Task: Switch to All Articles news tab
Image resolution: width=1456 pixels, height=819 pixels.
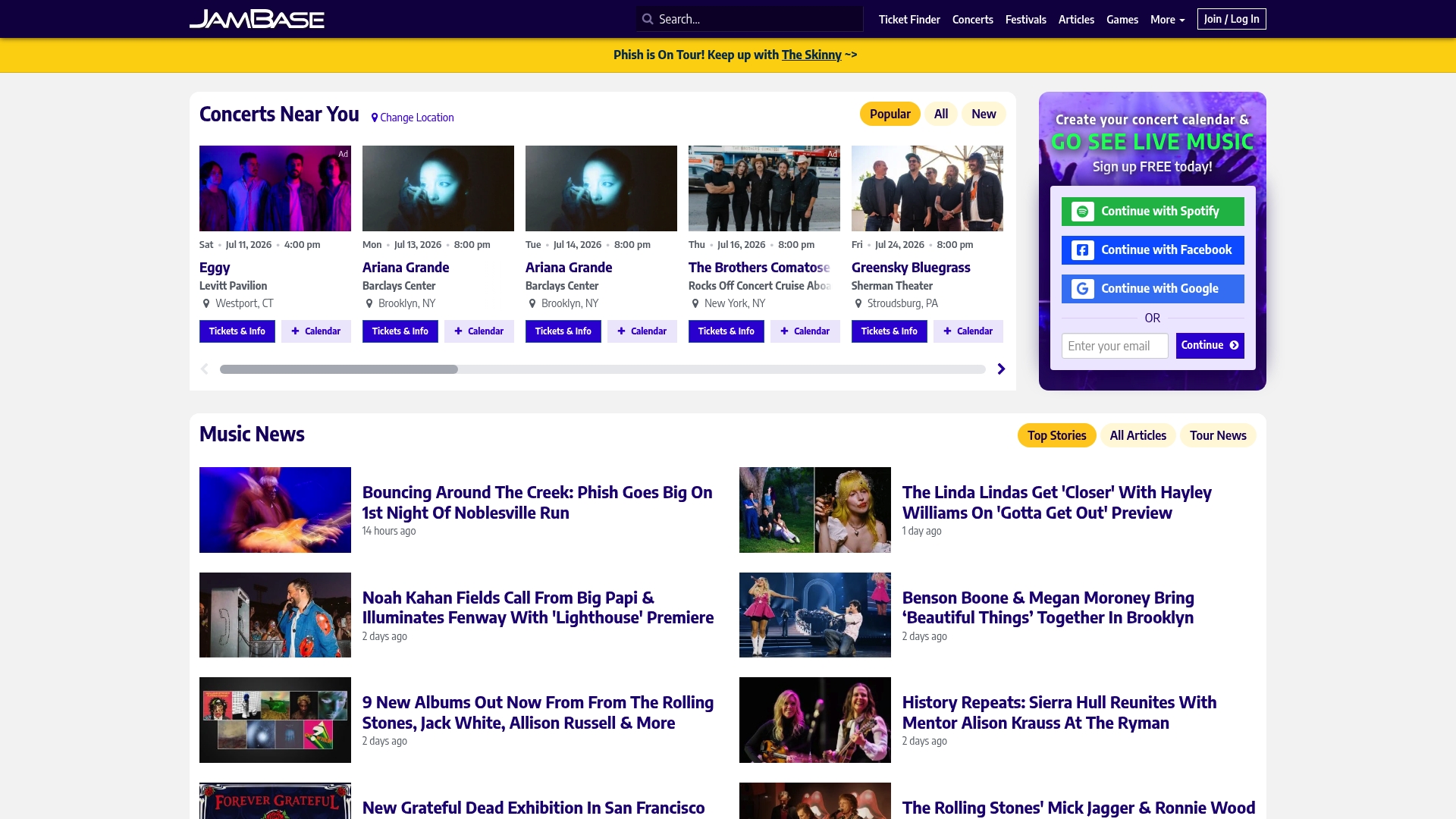Action: 1137,435
